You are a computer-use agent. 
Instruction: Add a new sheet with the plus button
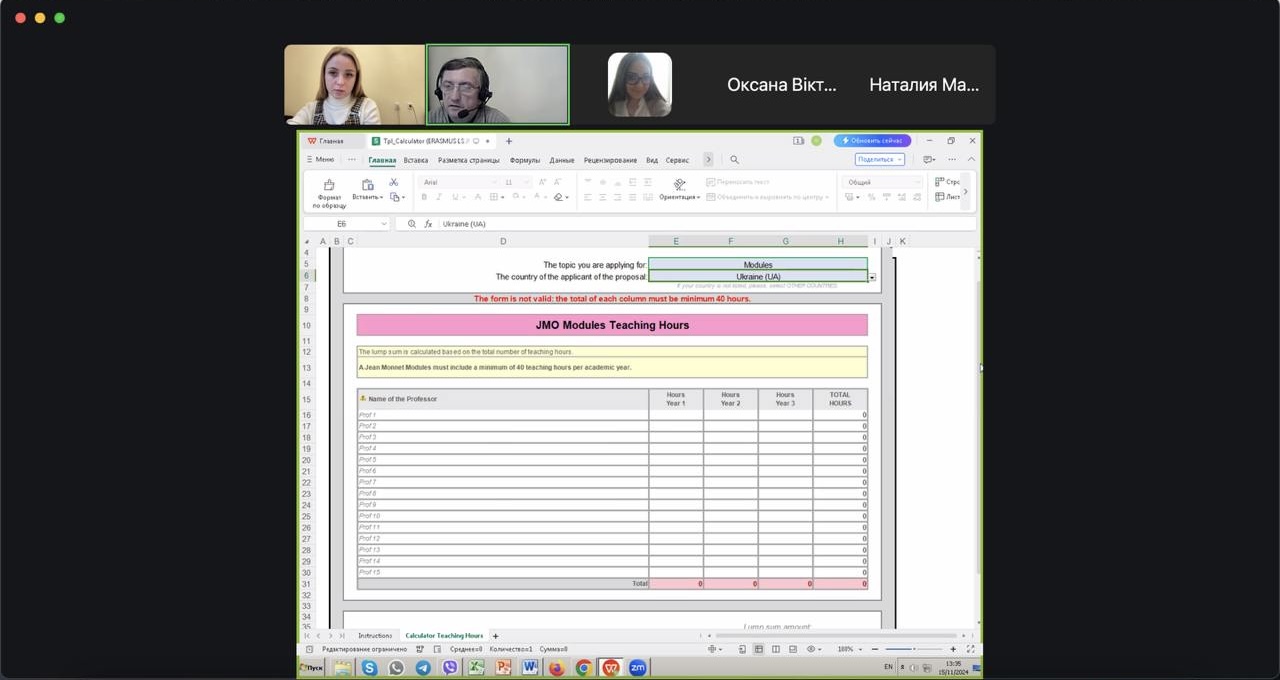pos(495,636)
